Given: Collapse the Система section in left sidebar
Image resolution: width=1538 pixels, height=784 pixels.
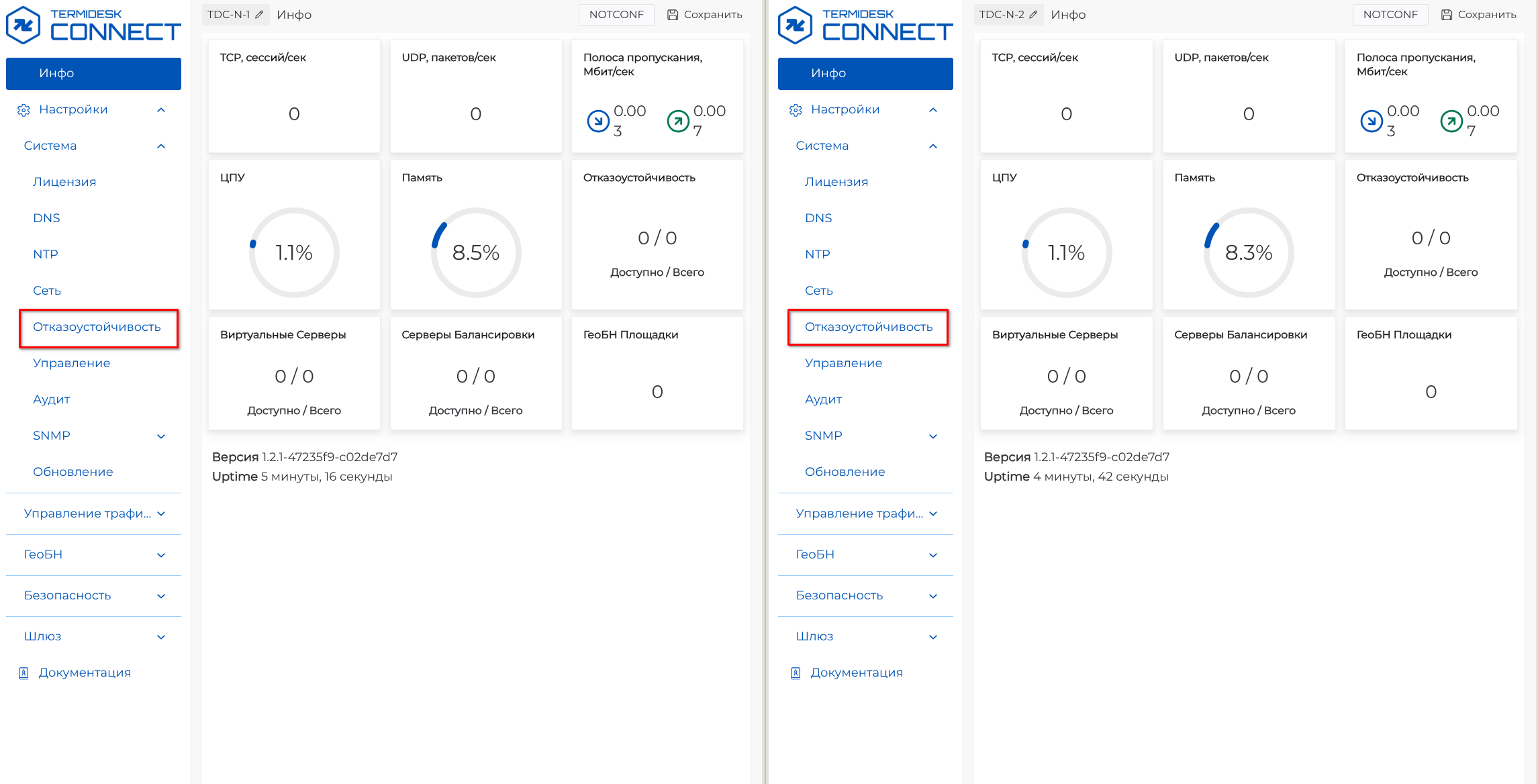Looking at the screenshot, I should (x=161, y=146).
